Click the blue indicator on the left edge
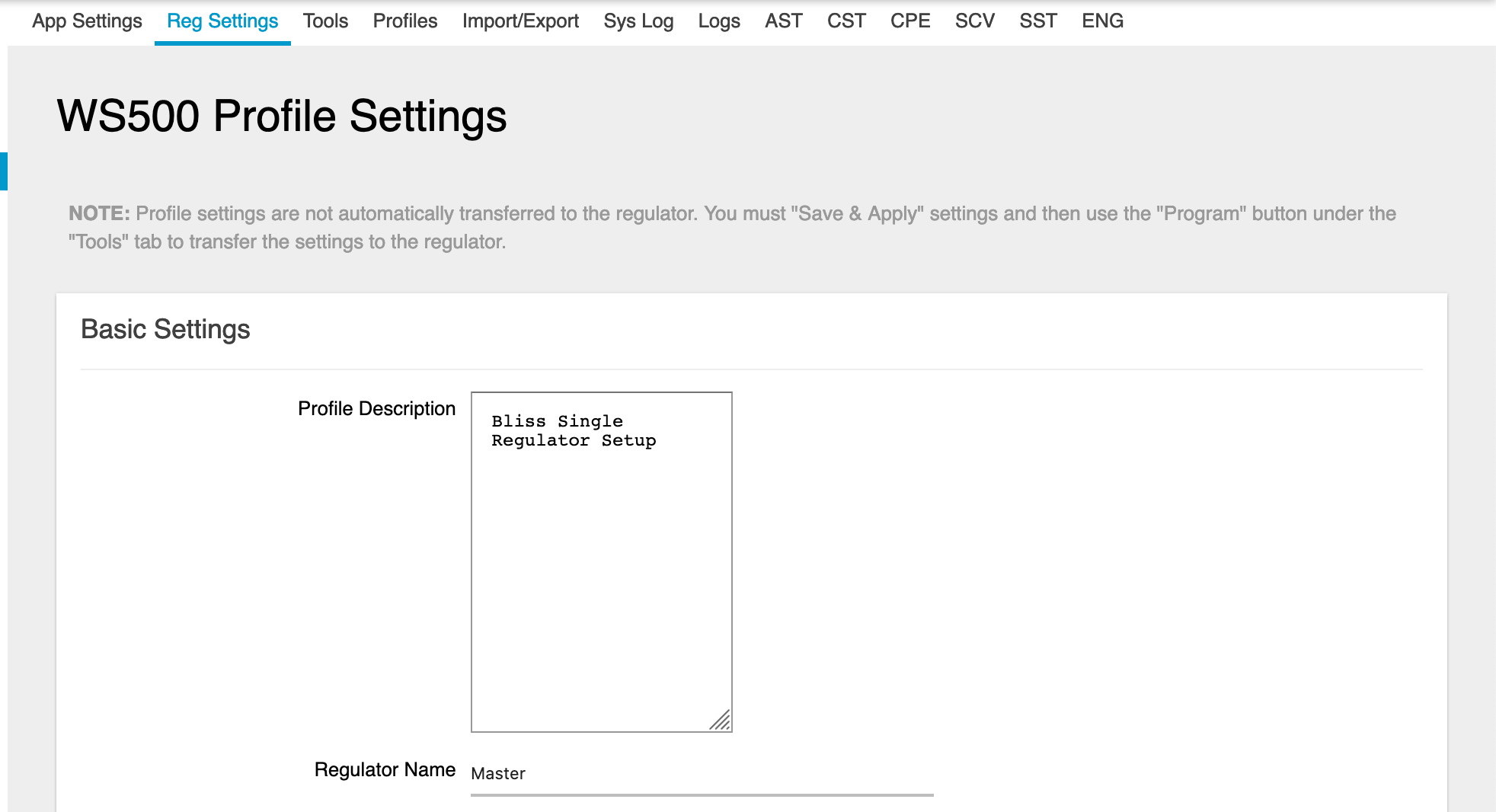1496x812 pixels. pos(5,171)
